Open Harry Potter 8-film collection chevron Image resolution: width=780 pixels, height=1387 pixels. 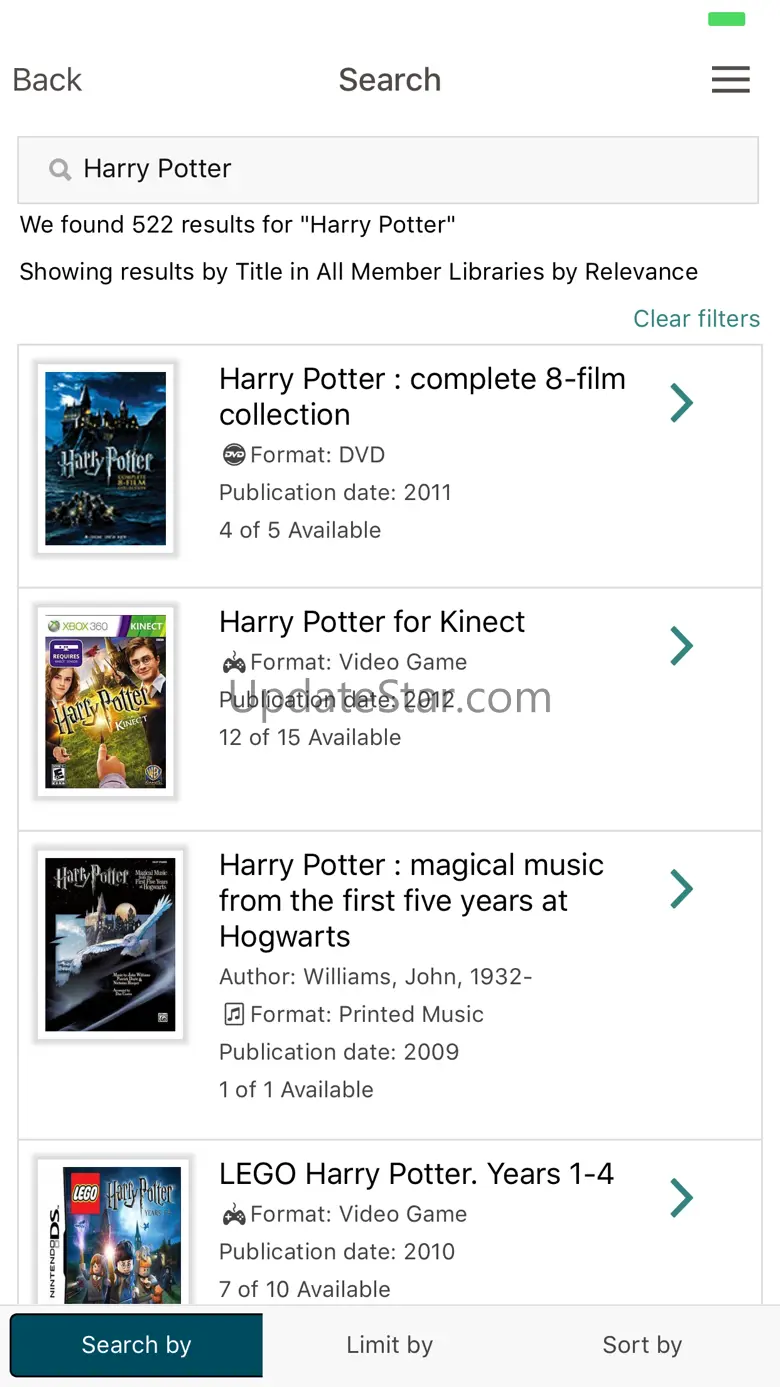682,403
